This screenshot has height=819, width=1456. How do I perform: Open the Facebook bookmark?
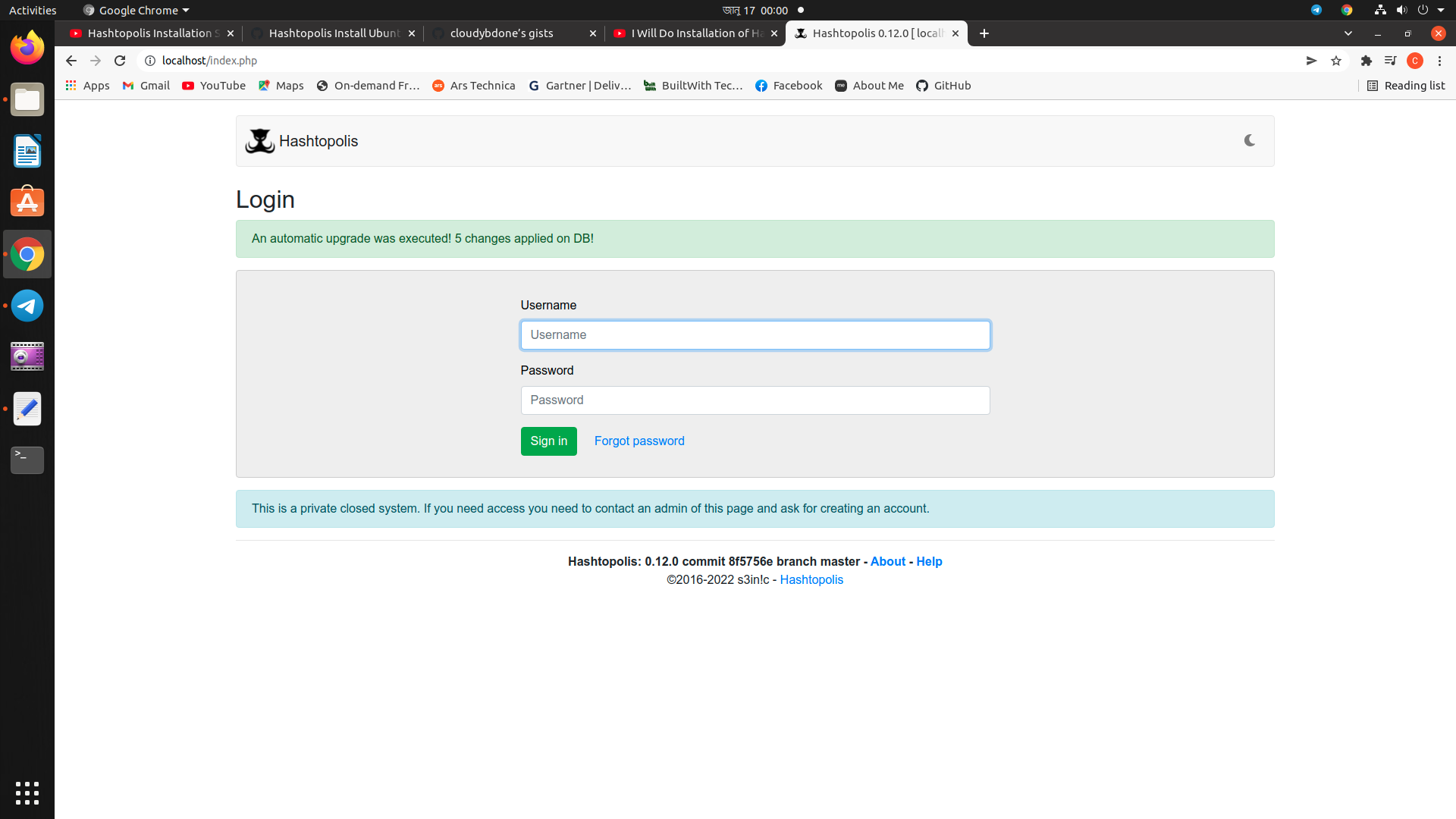(x=788, y=86)
